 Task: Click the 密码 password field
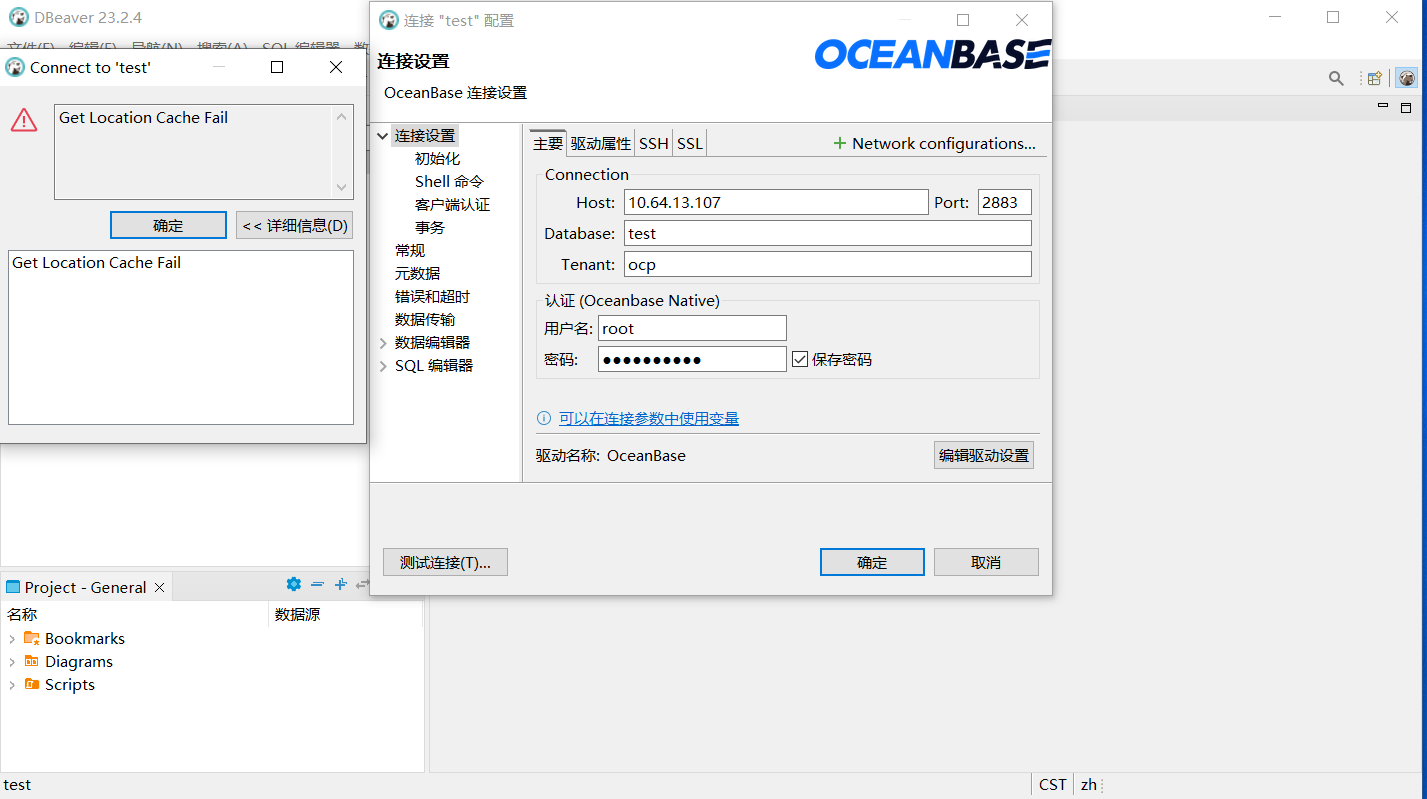coord(692,359)
